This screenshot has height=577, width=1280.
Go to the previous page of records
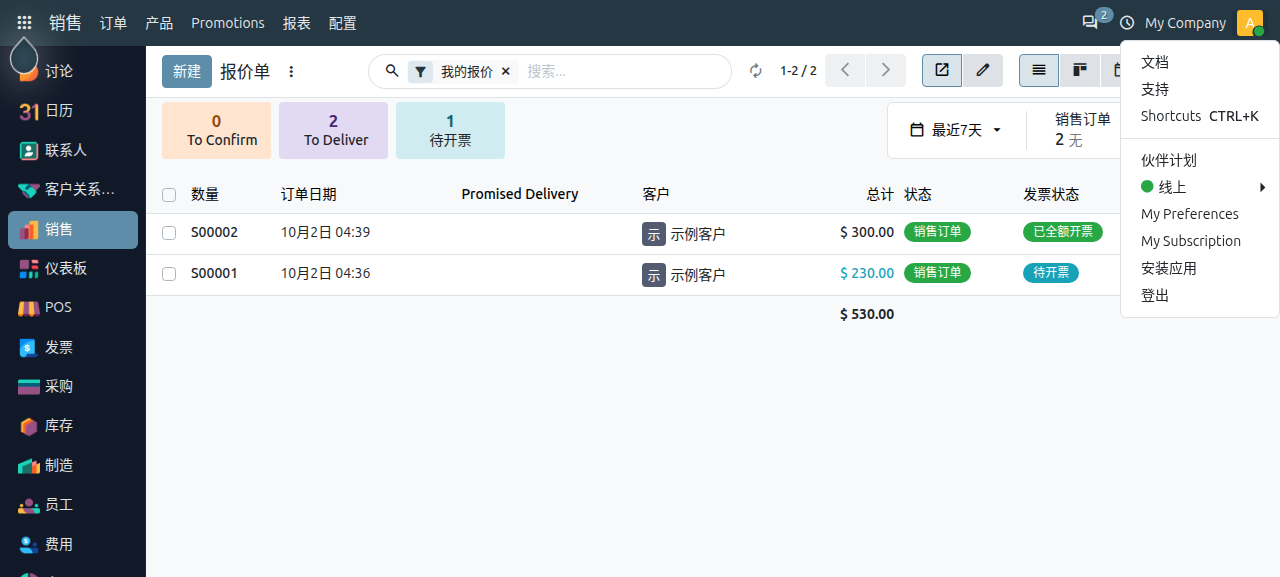[x=845, y=71]
